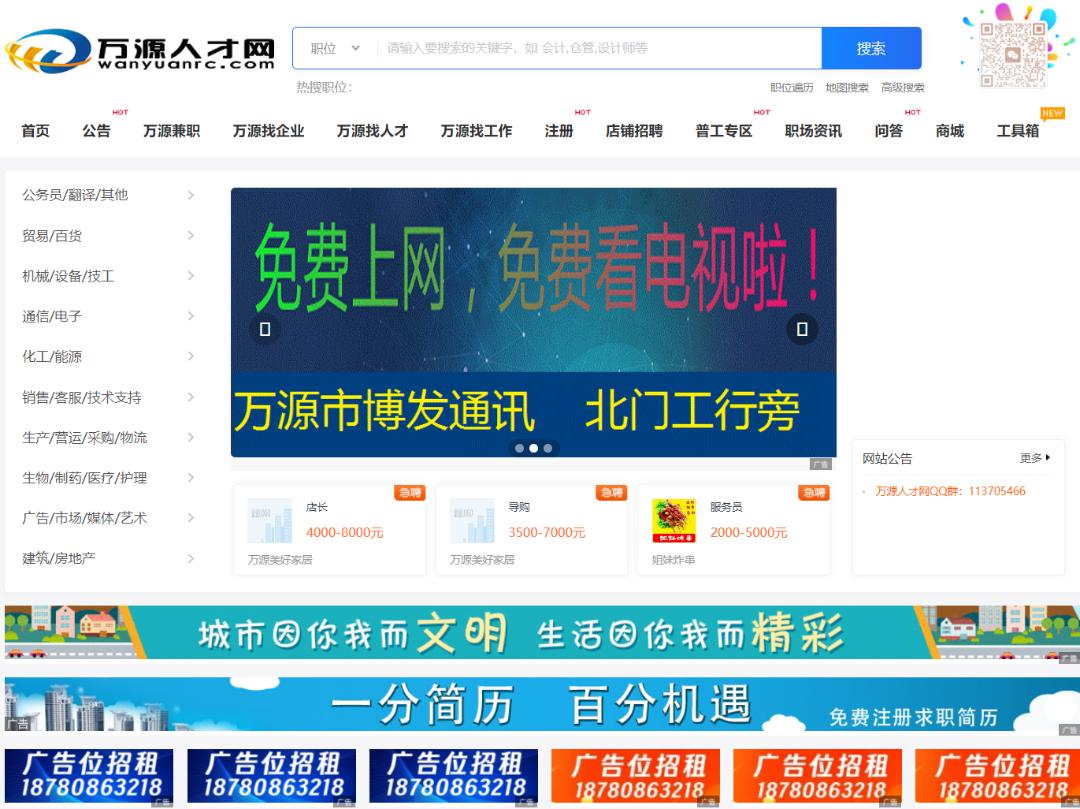Open the 职位 search type dropdown
Viewport: 1080px width, 809px height.
click(x=335, y=48)
